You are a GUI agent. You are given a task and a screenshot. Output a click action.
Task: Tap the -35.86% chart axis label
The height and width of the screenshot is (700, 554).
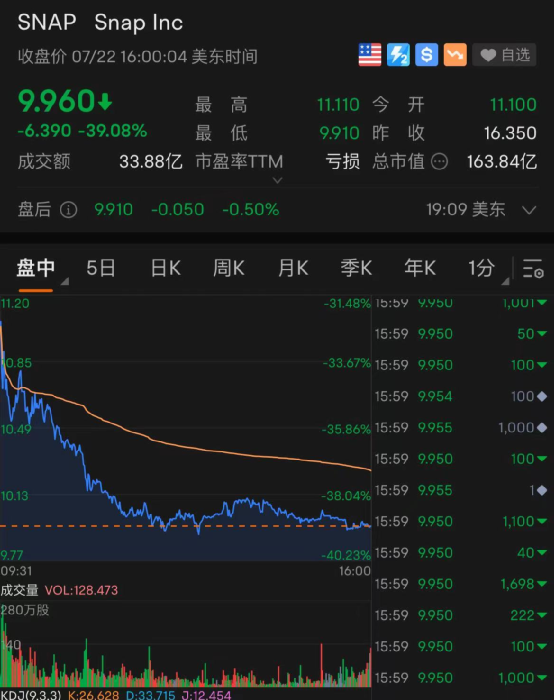(x=346, y=429)
